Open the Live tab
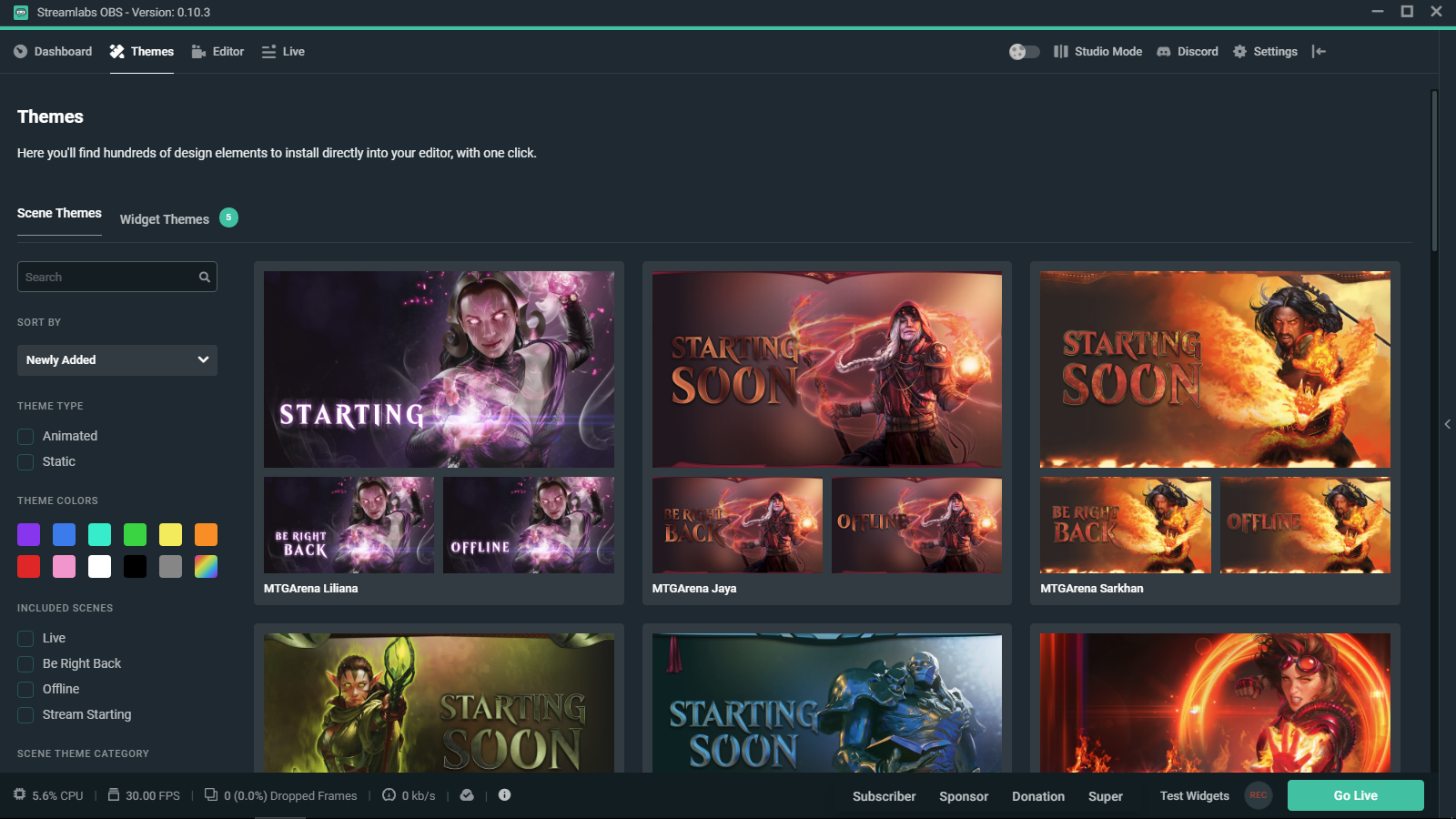The height and width of the screenshot is (819, 1456). tap(283, 52)
